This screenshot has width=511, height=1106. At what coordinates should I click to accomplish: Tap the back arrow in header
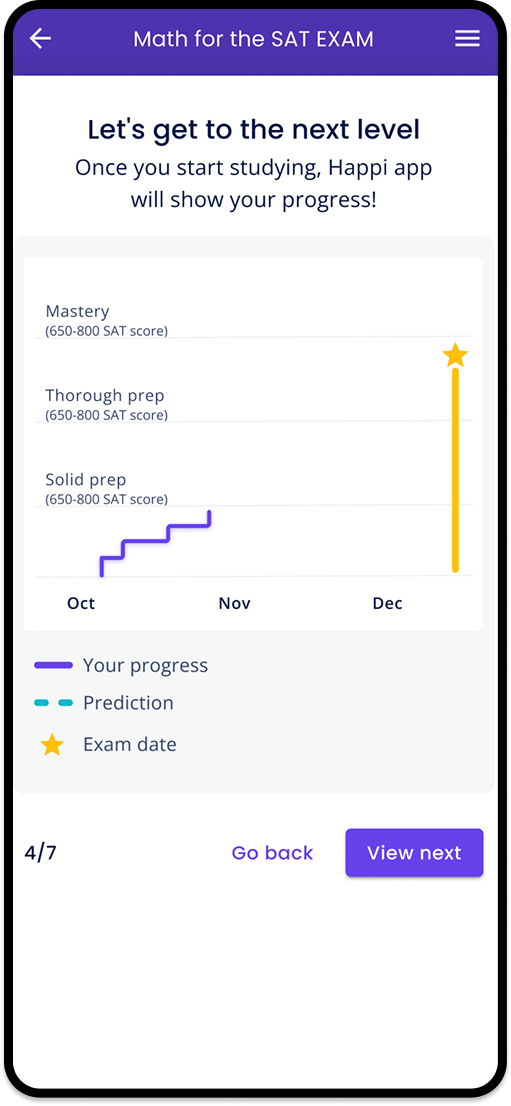pyautogui.click(x=40, y=39)
